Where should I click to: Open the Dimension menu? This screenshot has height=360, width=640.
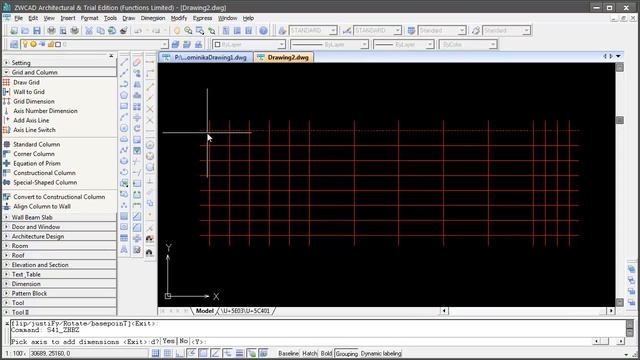click(153, 18)
